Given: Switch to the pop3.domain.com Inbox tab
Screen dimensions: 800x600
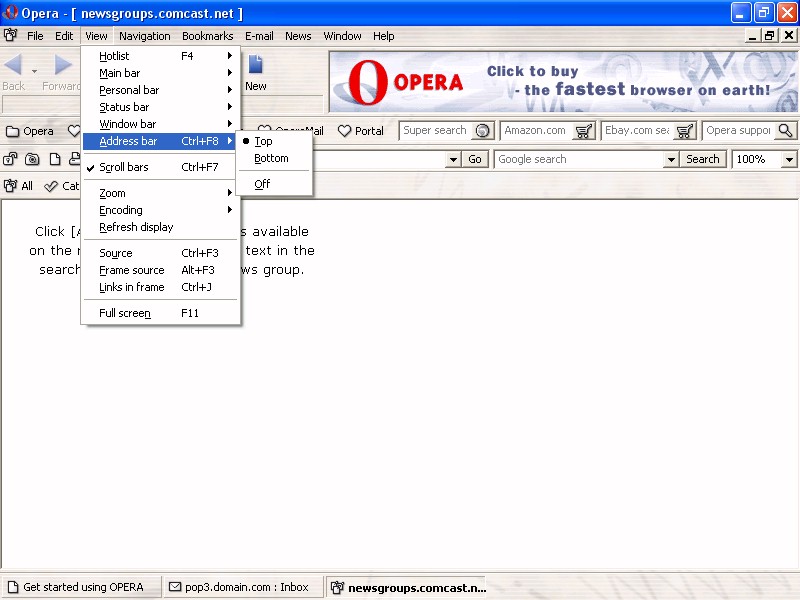Looking at the screenshot, I should point(239,587).
